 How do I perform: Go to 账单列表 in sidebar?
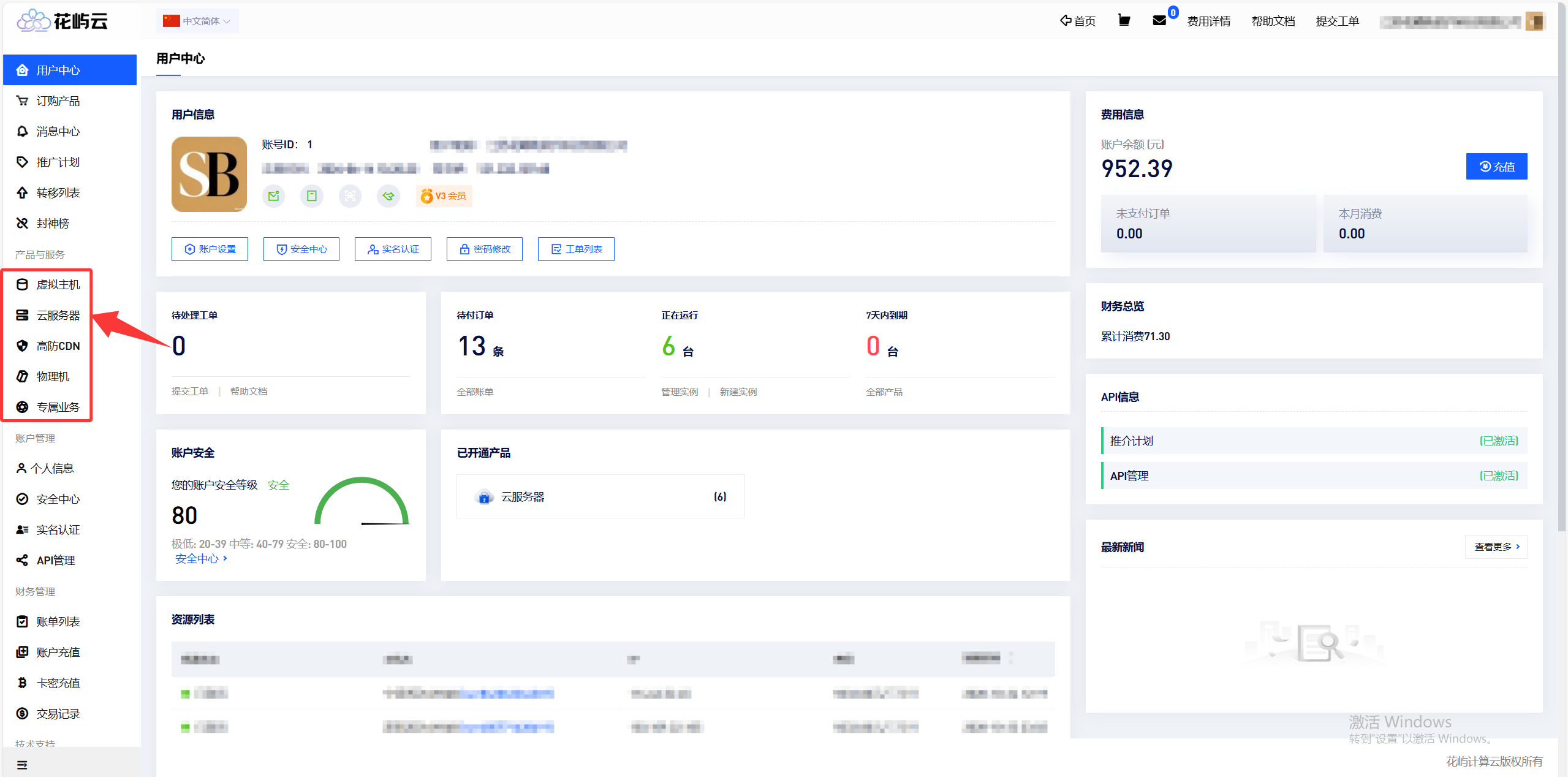[58, 622]
